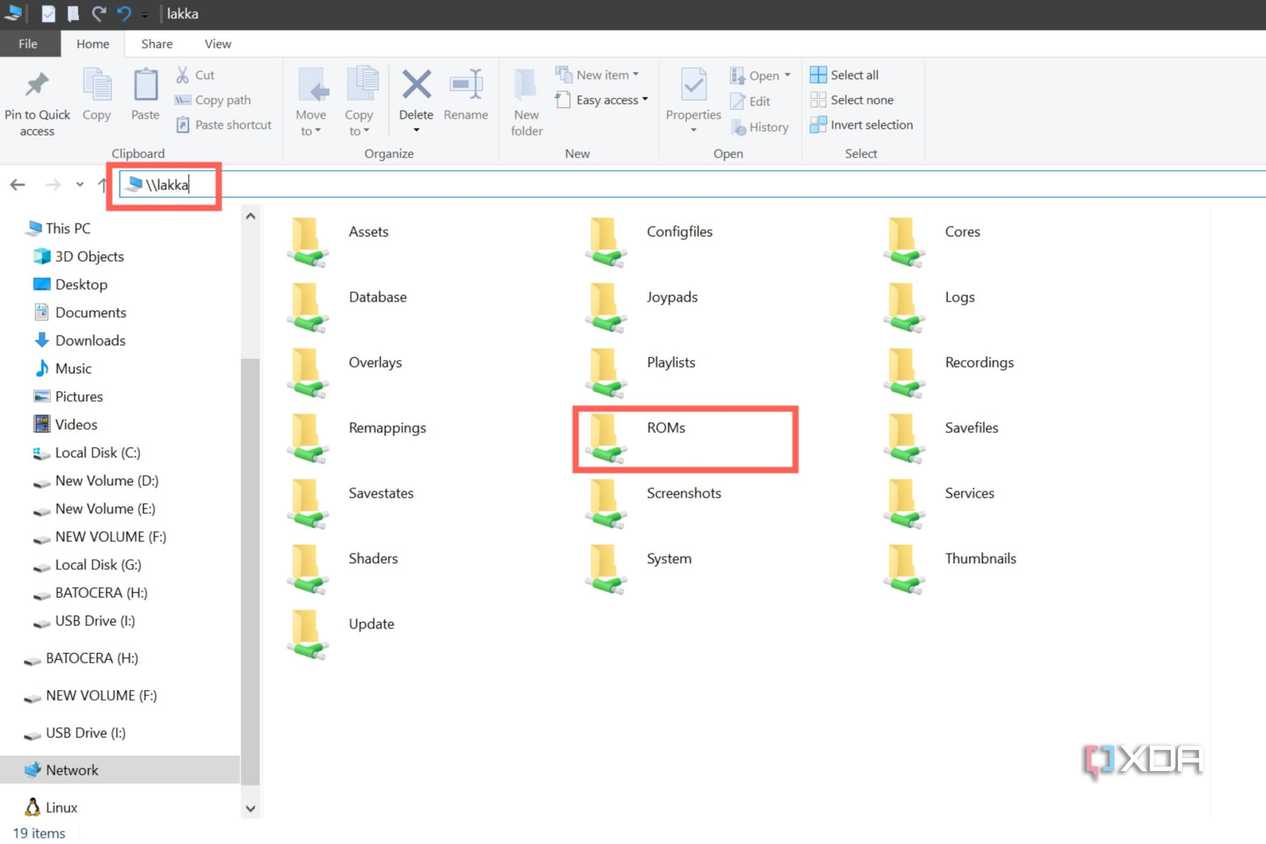The height and width of the screenshot is (844, 1266).
Task: Open the Cores shared folder
Action: (x=935, y=243)
